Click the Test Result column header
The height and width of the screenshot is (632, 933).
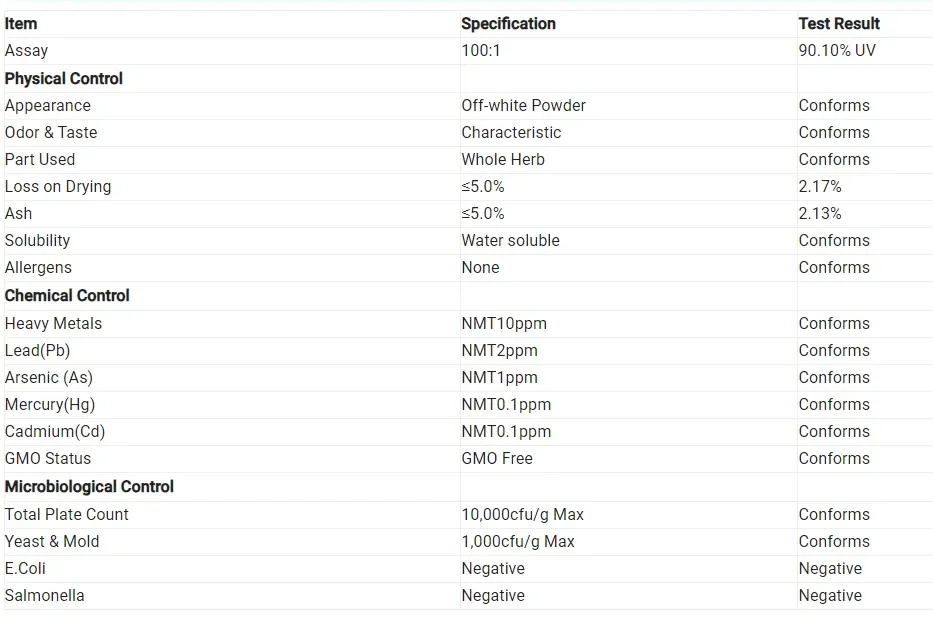point(839,23)
